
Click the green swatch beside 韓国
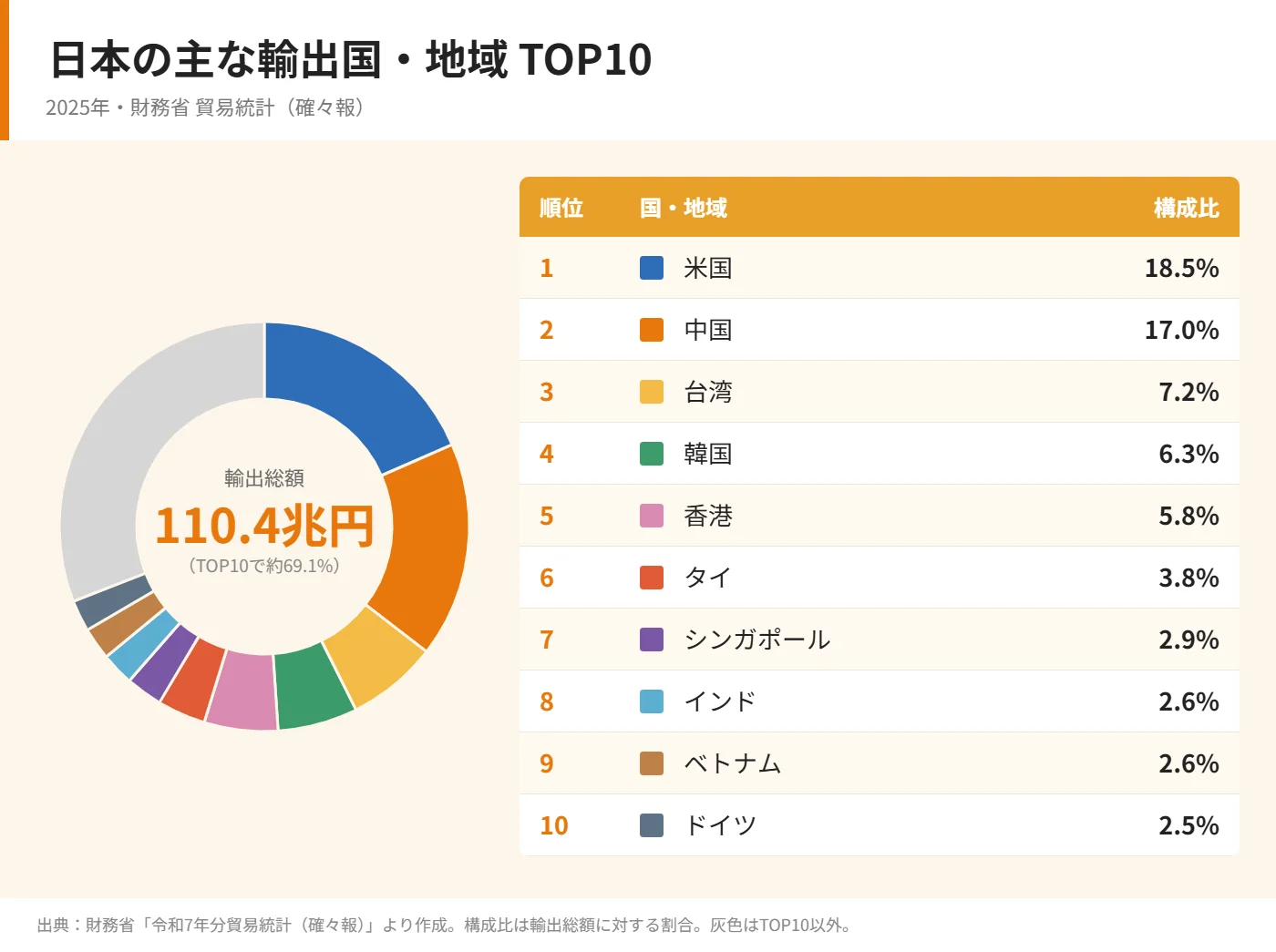(652, 454)
